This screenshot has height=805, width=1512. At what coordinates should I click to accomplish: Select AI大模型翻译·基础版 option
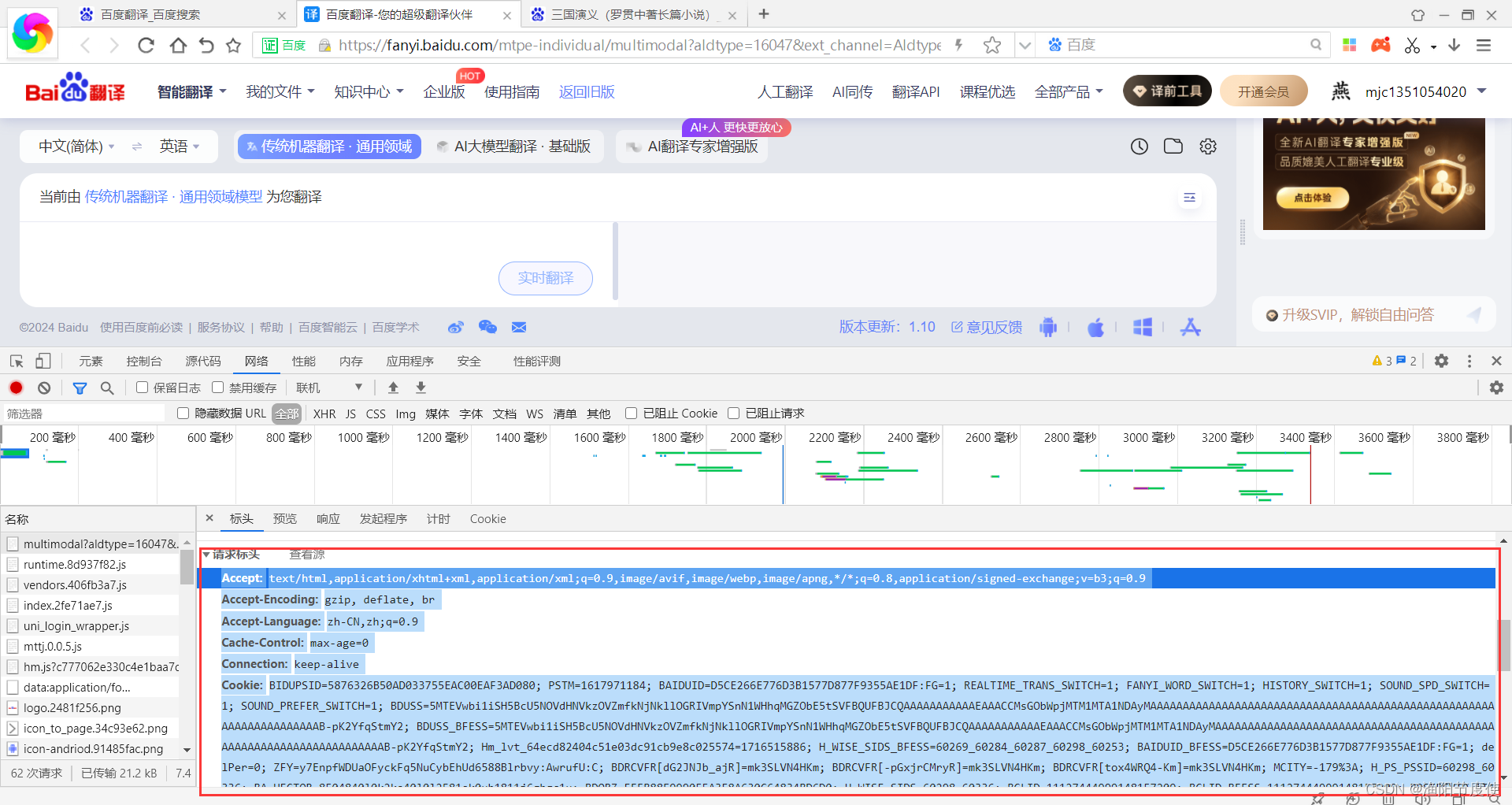click(x=514, y=147)
